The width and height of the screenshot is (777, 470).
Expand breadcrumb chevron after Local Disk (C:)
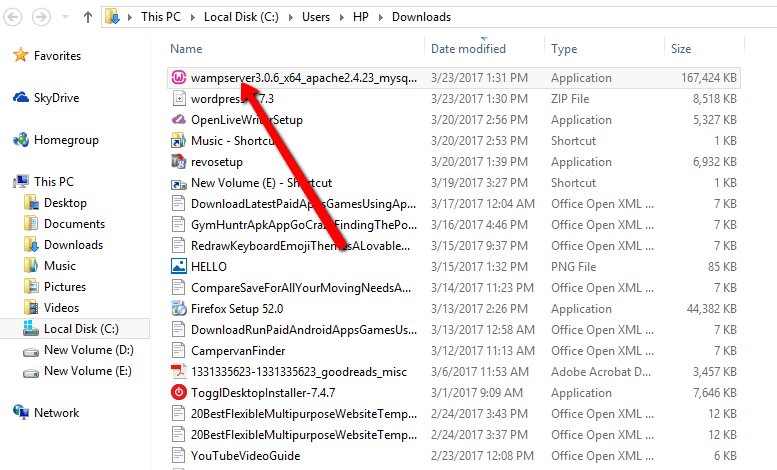(x=291, y=17)
